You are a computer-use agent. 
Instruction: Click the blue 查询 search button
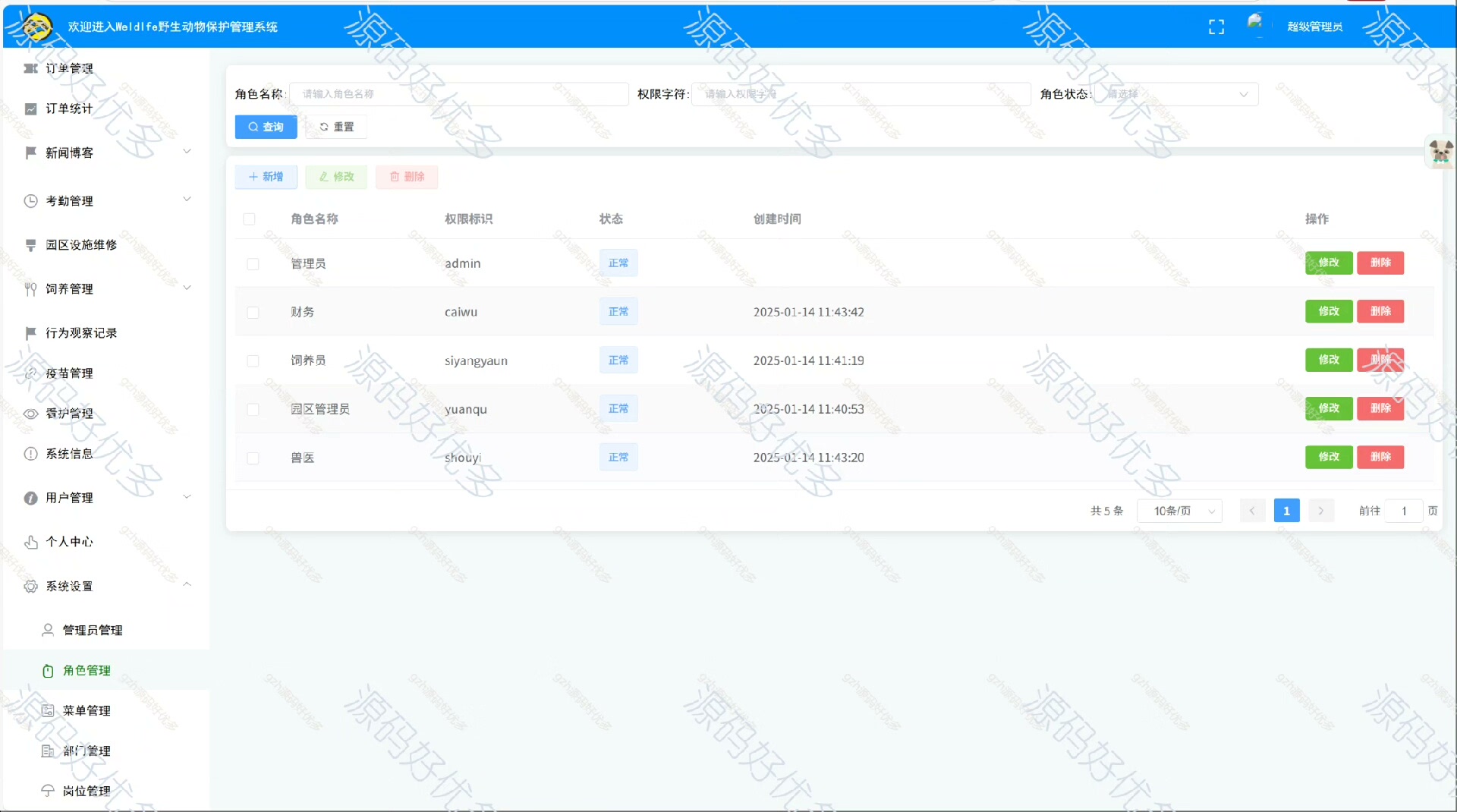point(266,127)
